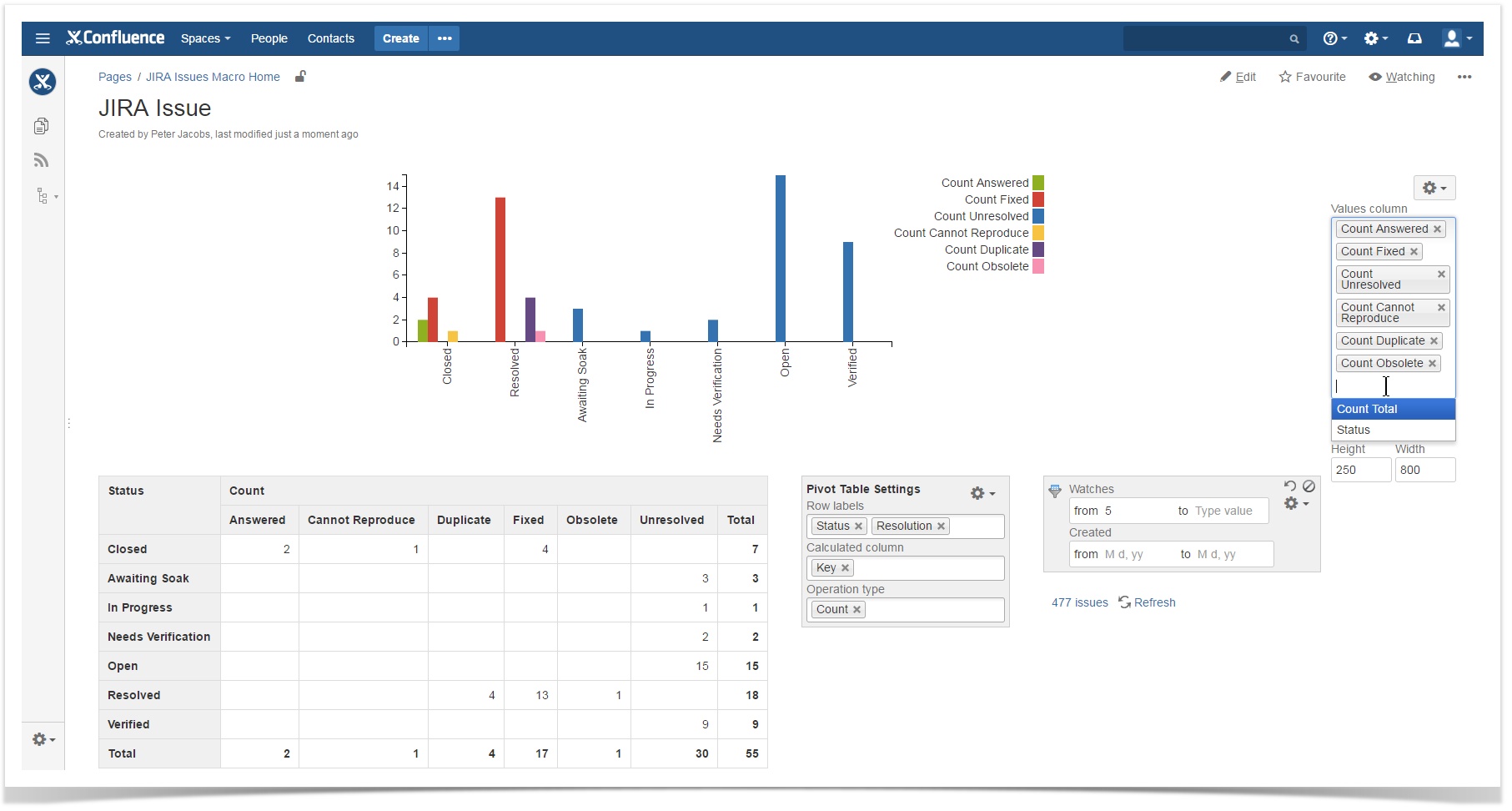Open the hamburger sidebar menu
This screenshot has height=811, width=1512.
[43, 38]
